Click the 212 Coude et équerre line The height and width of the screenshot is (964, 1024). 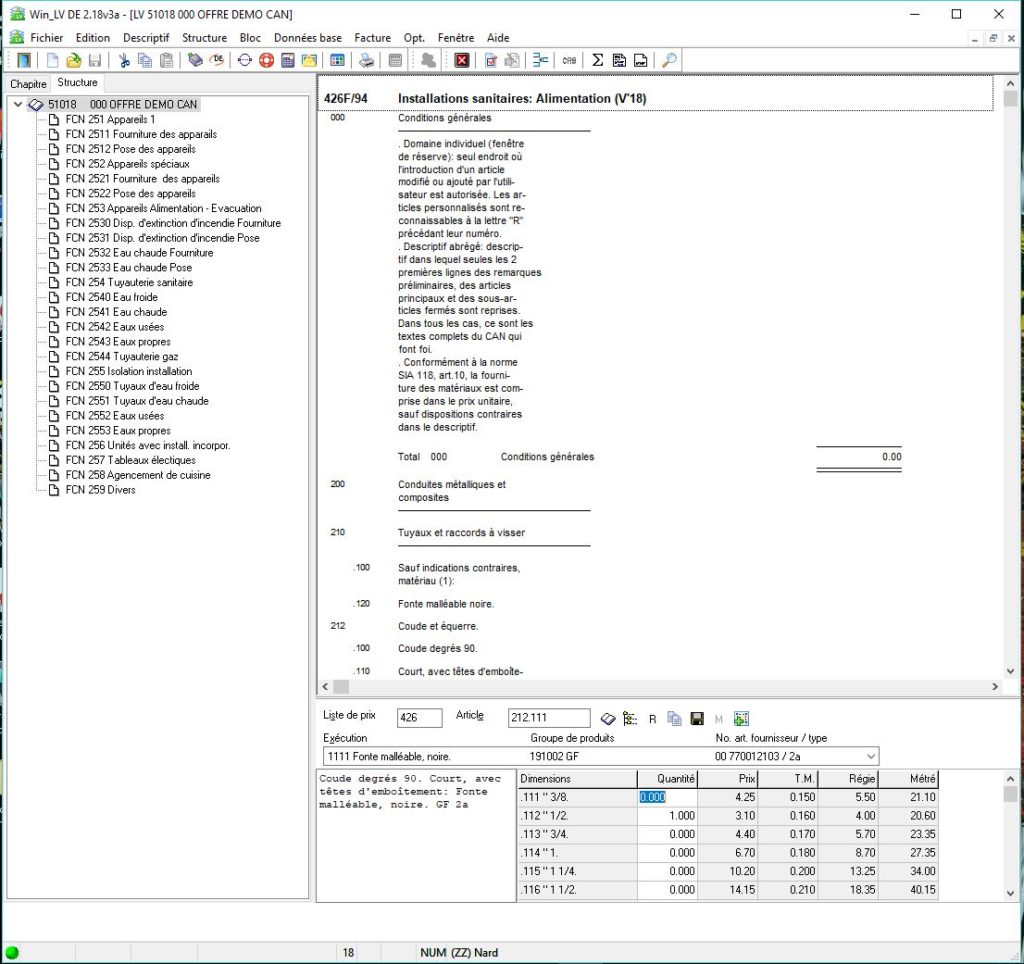(438, 626)
